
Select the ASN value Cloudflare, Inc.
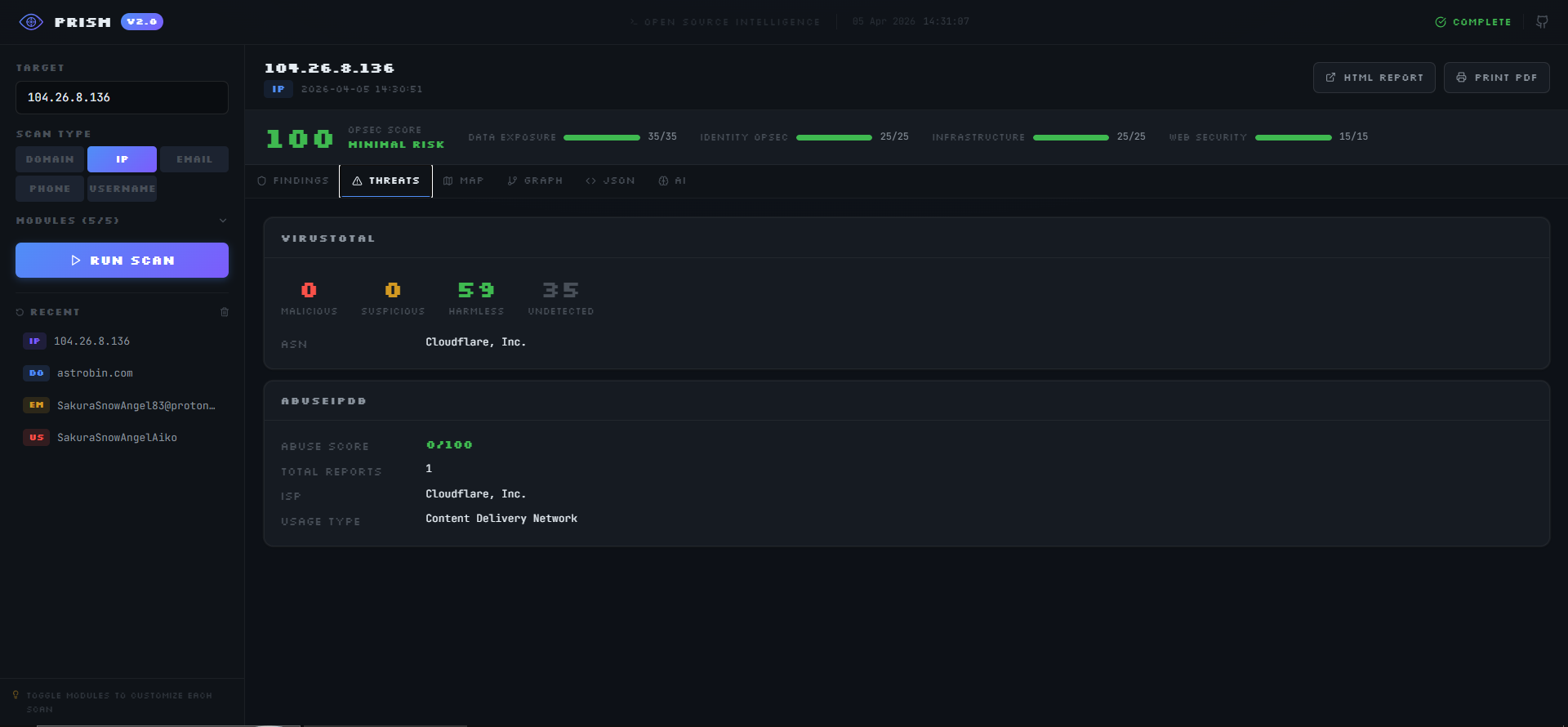[x=475, y=342]
